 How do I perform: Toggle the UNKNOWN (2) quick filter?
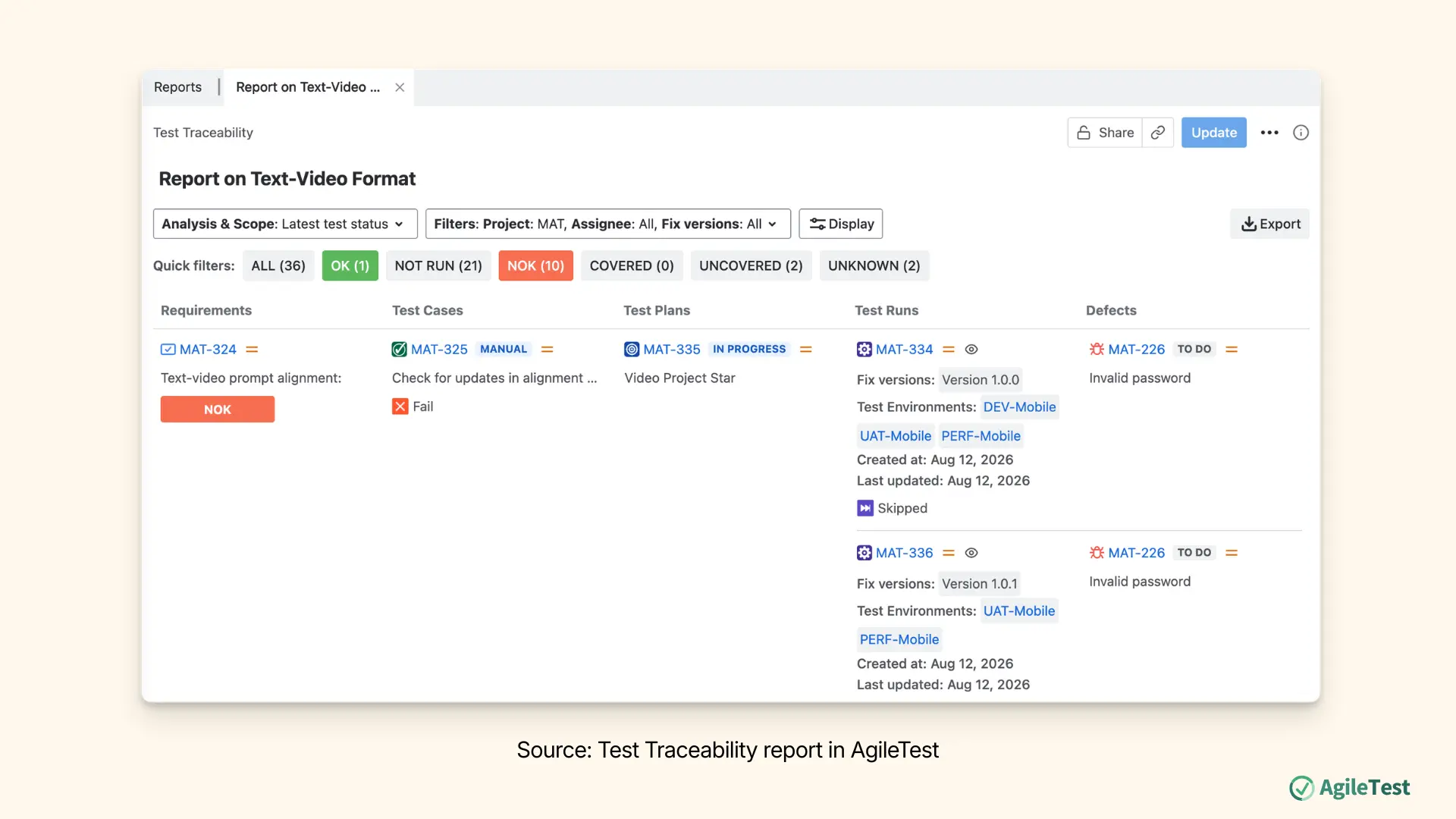click(x=874, y=265)
